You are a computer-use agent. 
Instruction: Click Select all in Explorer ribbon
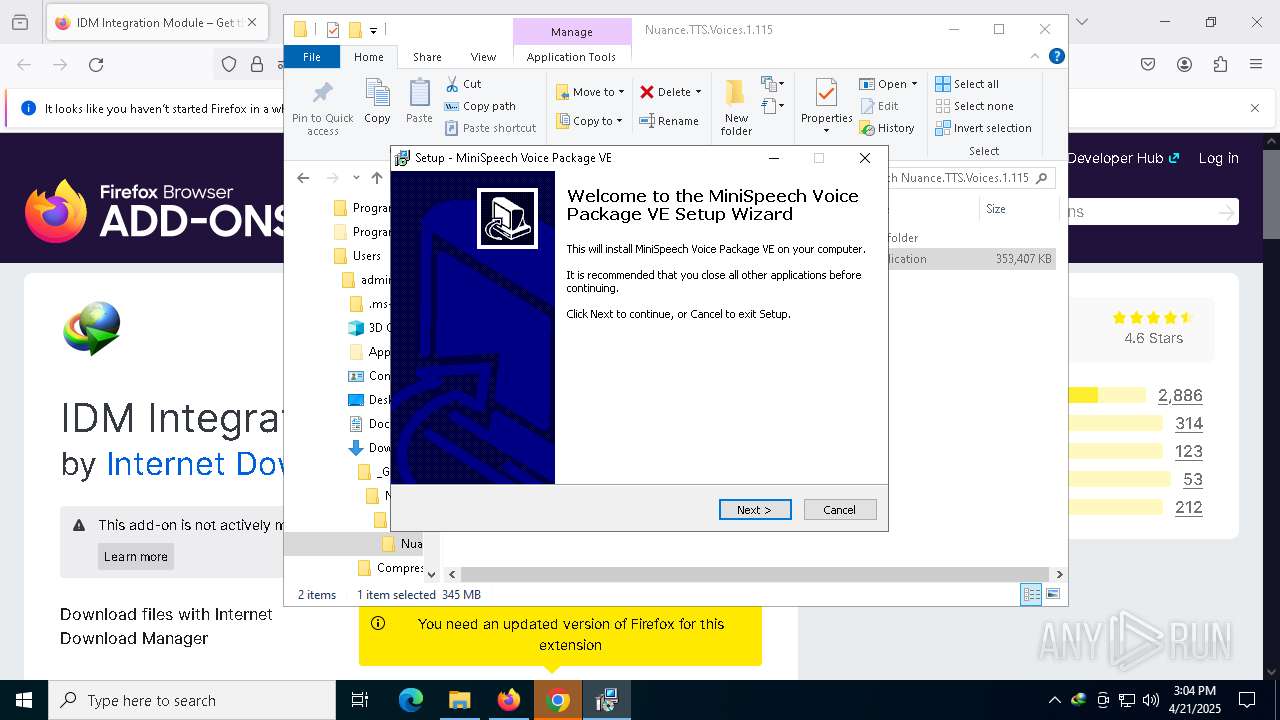[x=967, y=84]
